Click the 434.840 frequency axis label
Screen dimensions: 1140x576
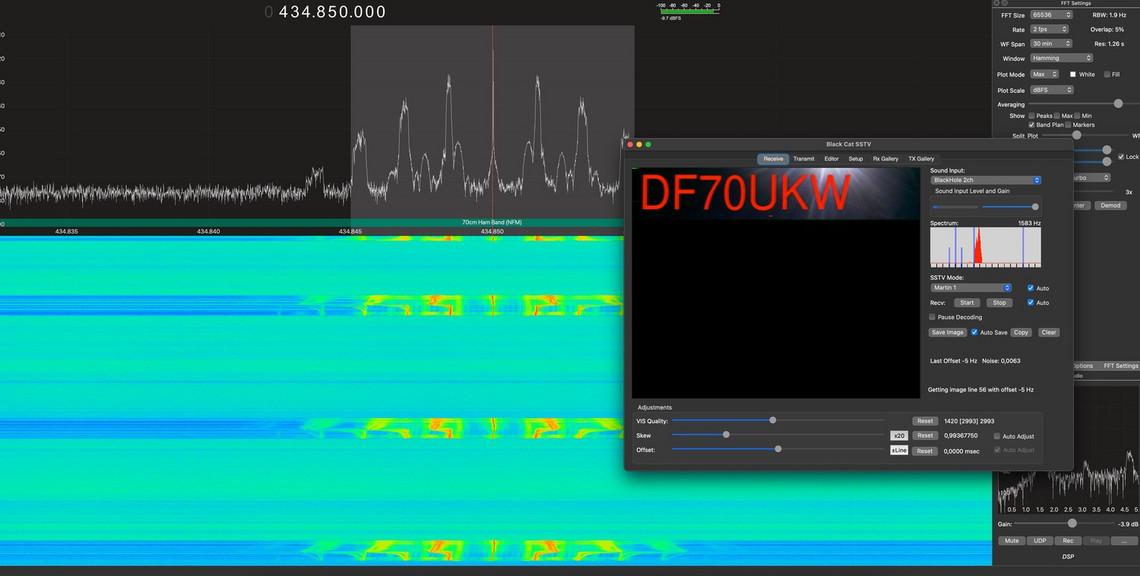(x=208, y=231)
